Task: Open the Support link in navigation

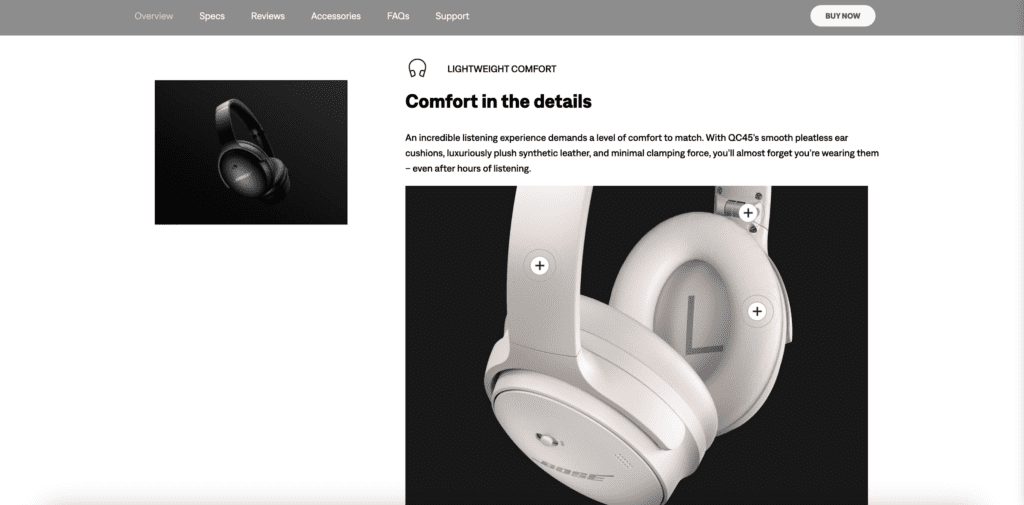Action: [x=452, y=16]
